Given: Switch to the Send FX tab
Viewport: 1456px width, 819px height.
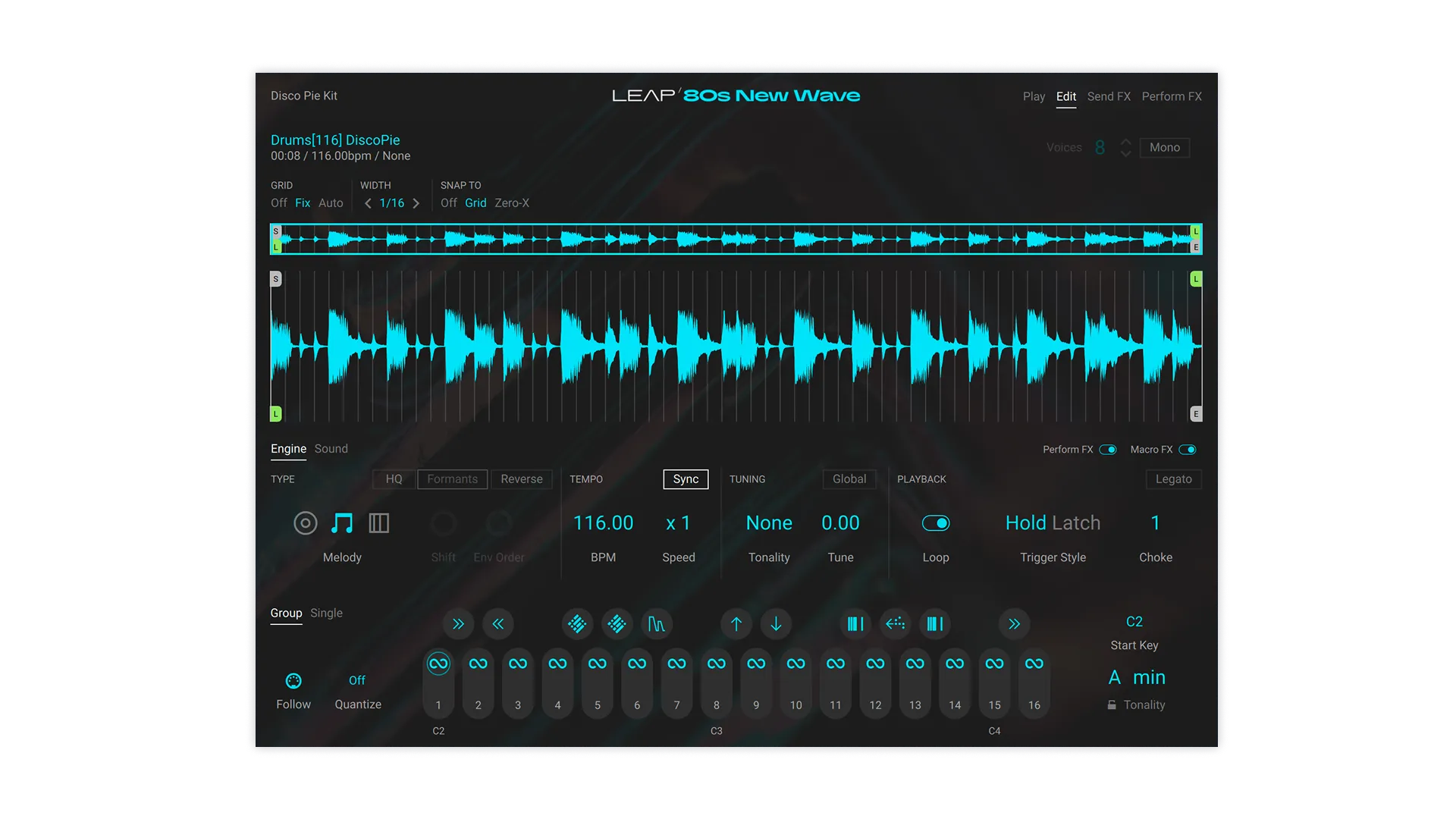Looking at the screenshot, I should [1109, 96].
